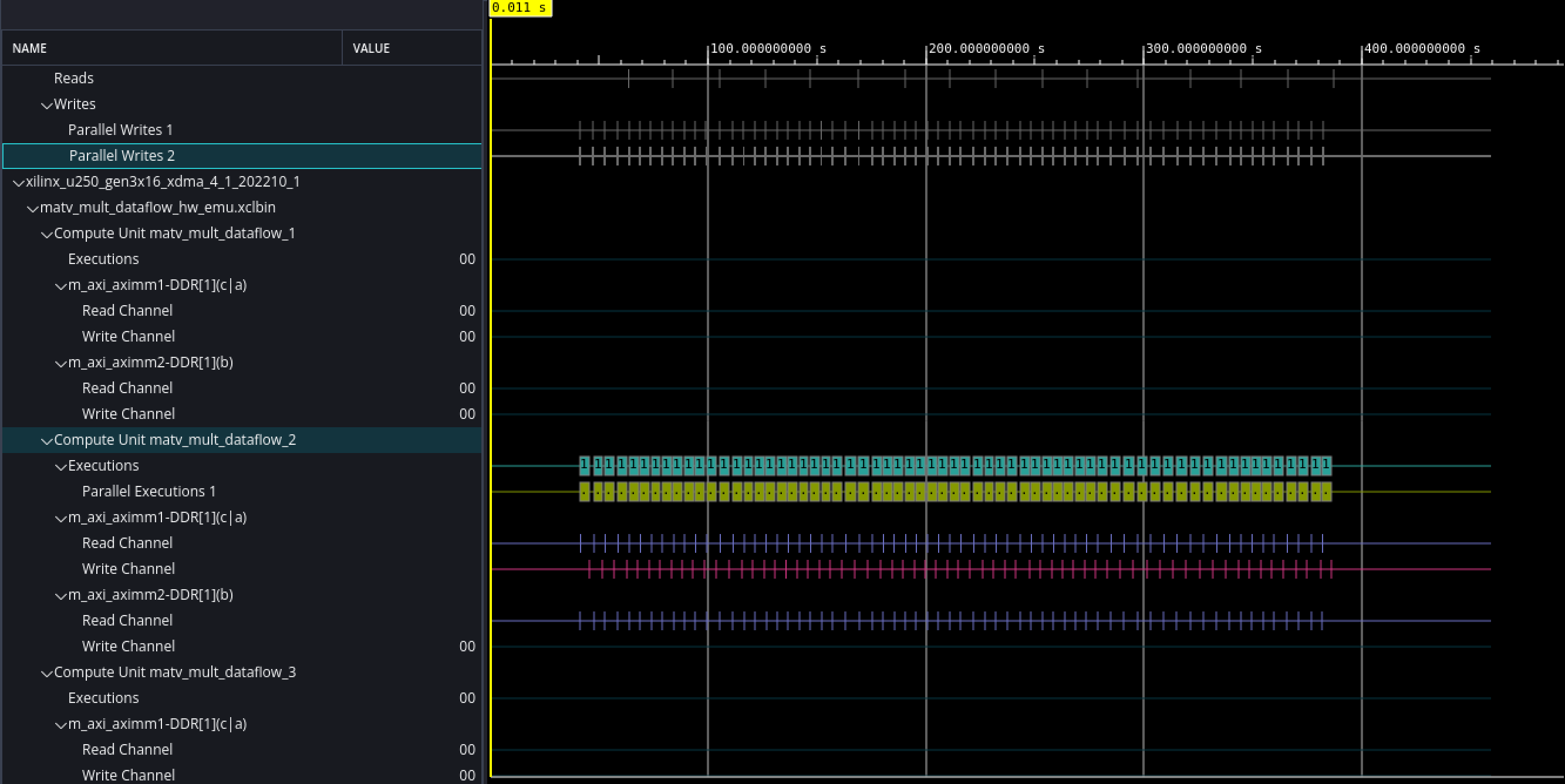Collapse m_axi_aximm1-DDR[1](c|a) under dataflow_2
The image size is (1565, 784).
60,519
